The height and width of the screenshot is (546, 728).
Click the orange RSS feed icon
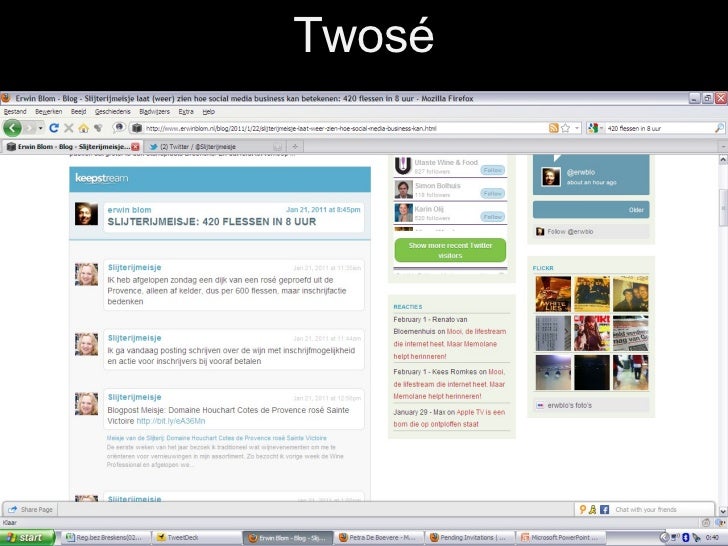[553, 128]
